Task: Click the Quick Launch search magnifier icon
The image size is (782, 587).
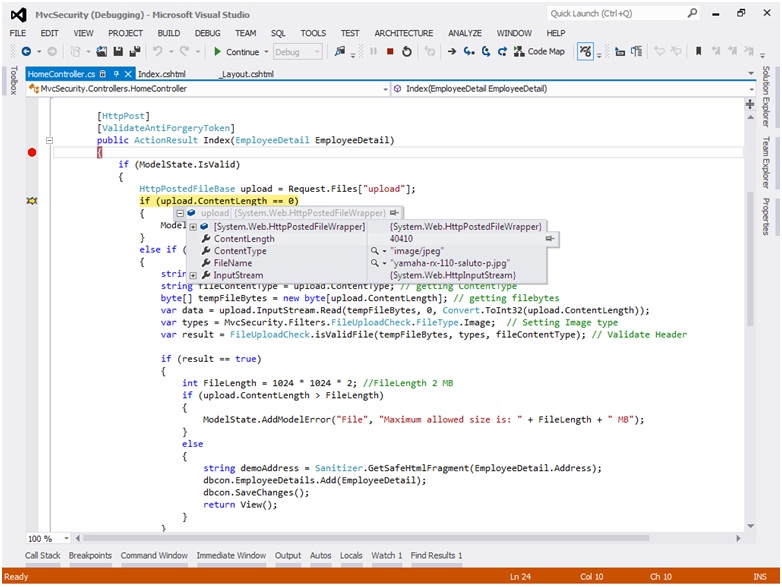Action: [692, 13]
